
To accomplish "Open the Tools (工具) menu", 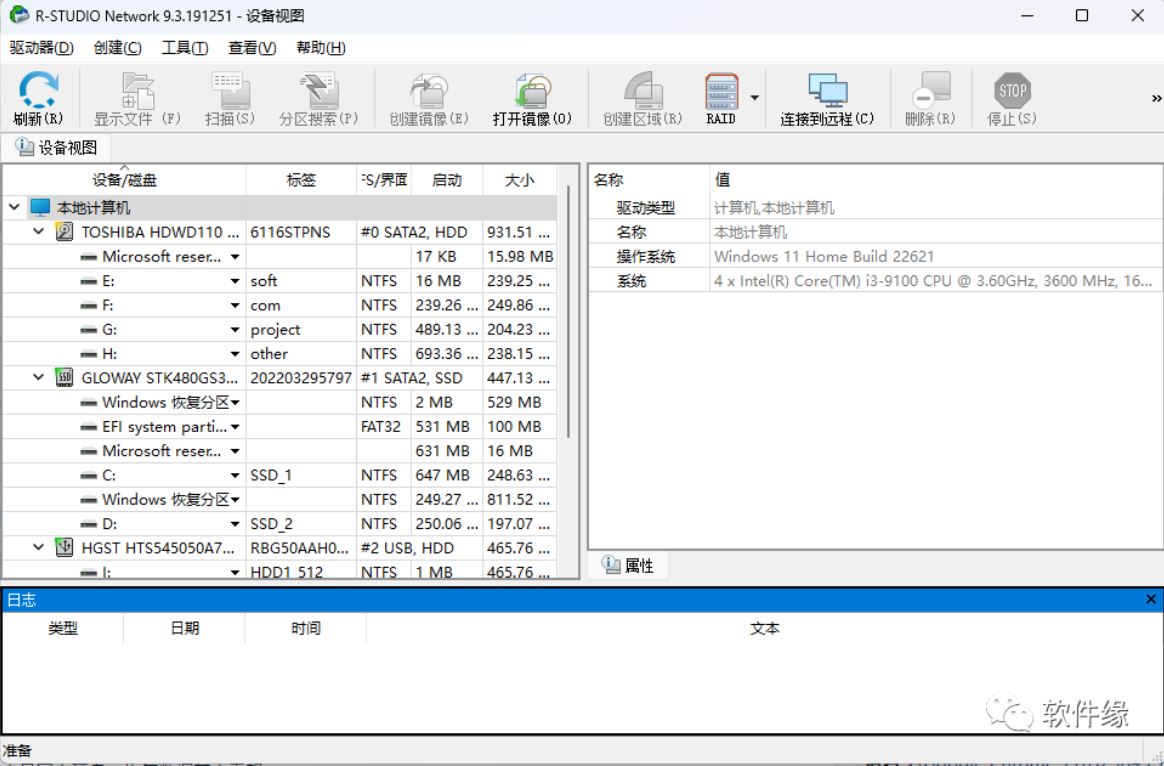I will point(185,48).
